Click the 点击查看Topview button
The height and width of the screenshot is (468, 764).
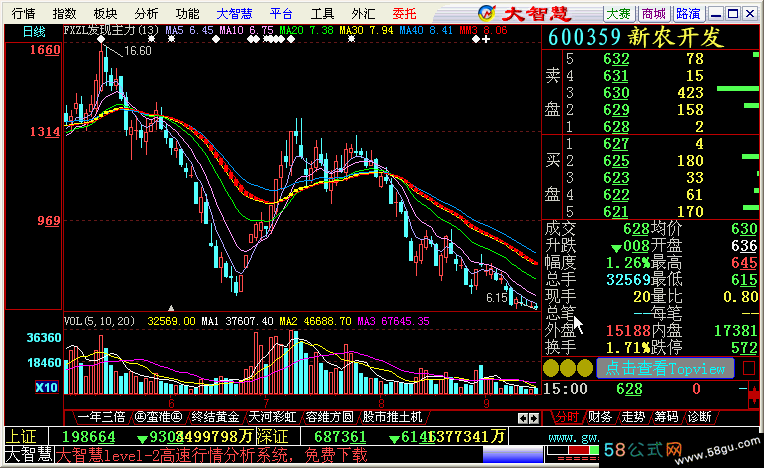pyautogui.click(x=665, y=368)
